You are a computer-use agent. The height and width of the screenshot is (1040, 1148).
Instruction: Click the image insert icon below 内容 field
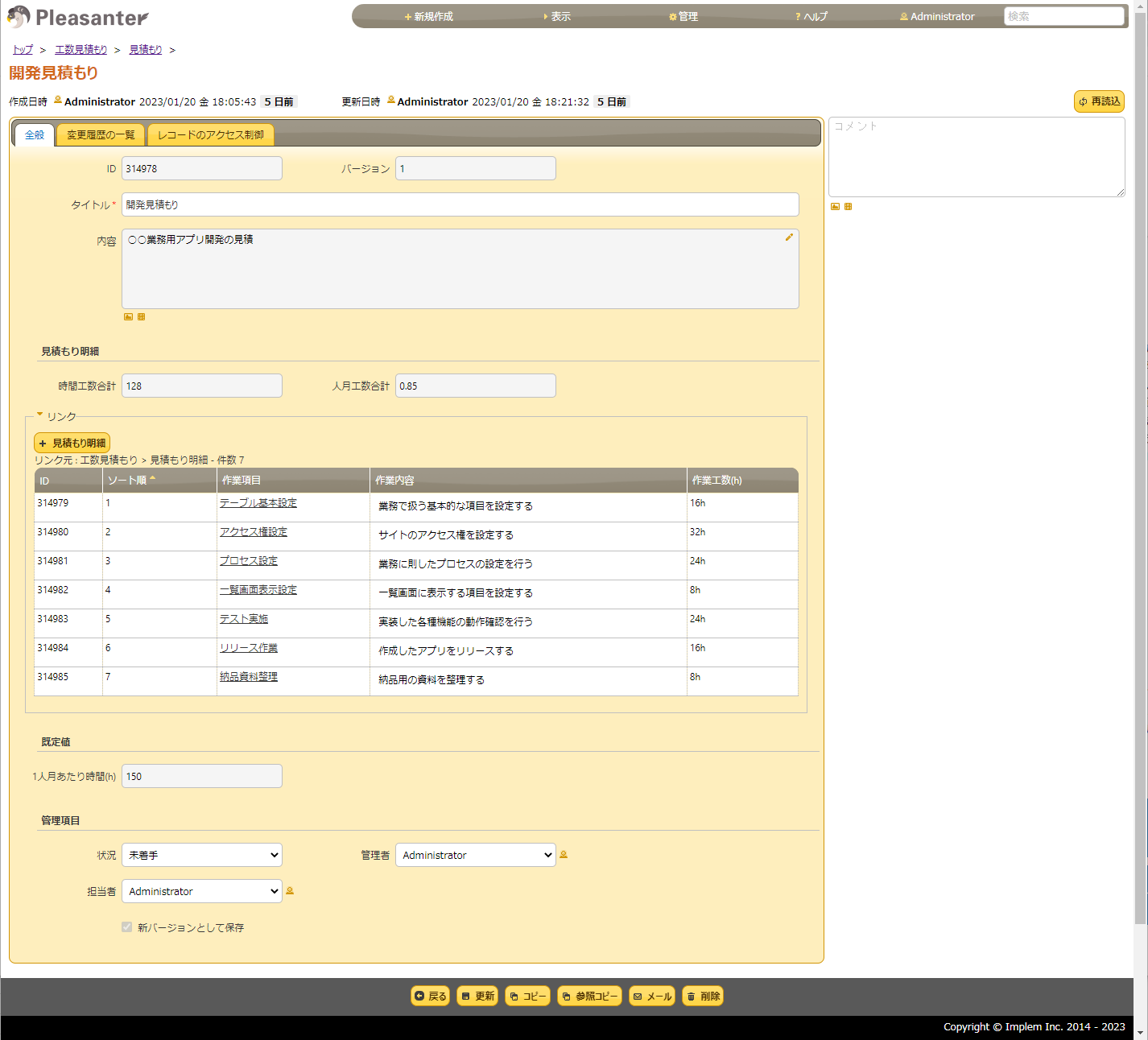pos(128,317)
